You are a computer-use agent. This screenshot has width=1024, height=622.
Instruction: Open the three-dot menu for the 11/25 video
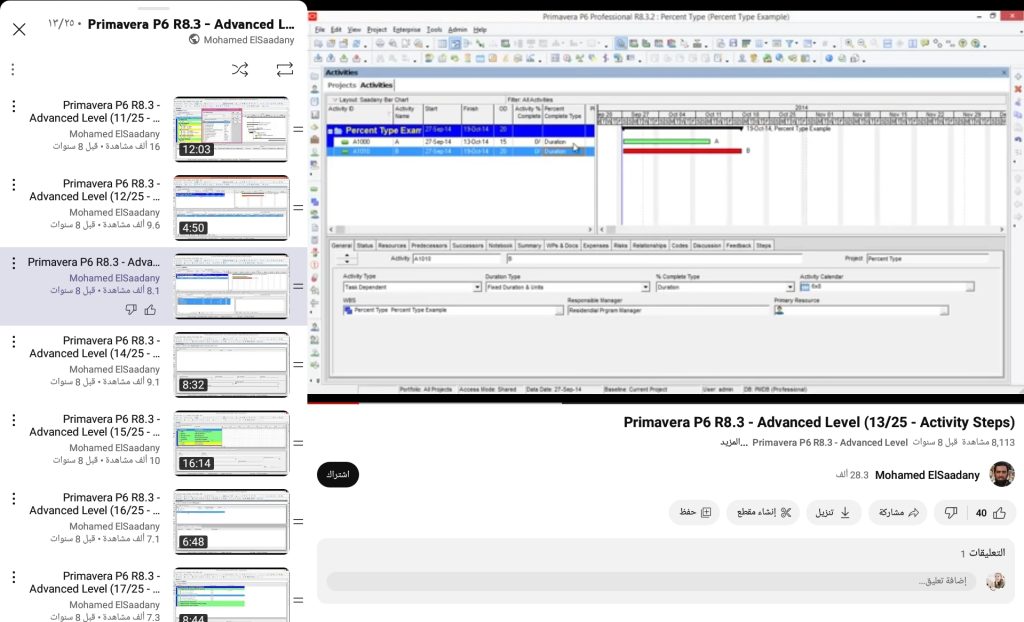[13, 106]
